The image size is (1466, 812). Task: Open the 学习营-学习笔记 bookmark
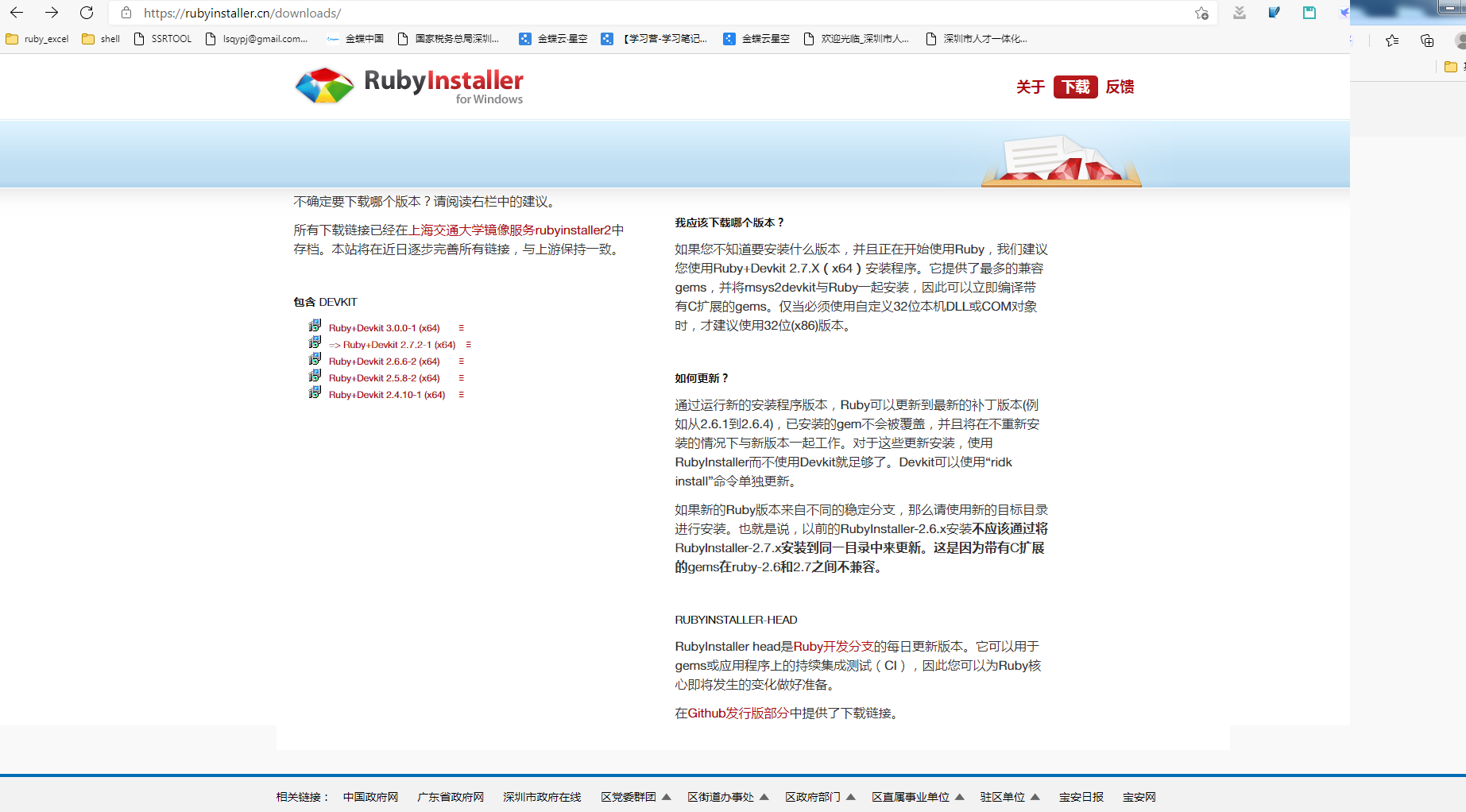click(654, 39)
